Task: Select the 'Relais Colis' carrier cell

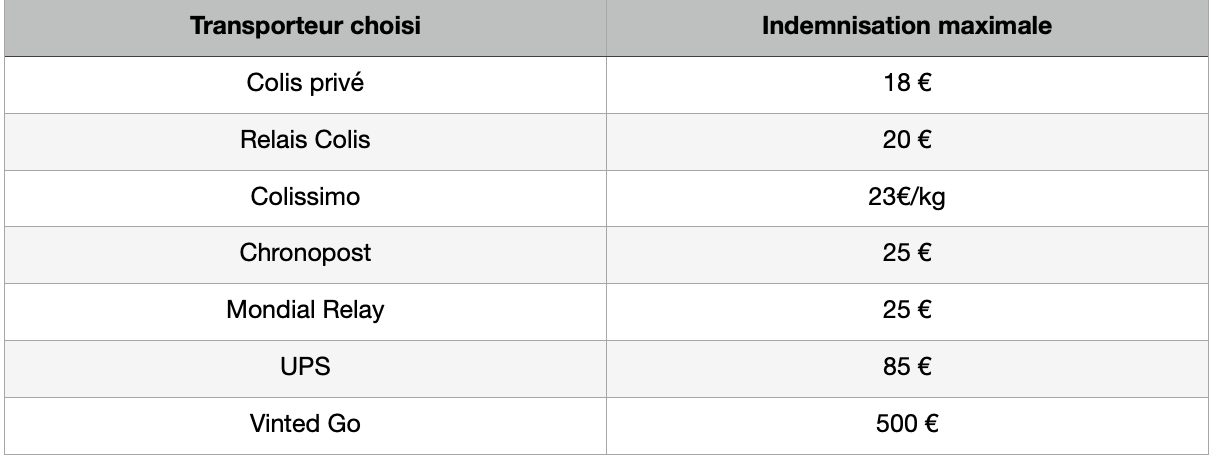Action: tap(305, 140)
